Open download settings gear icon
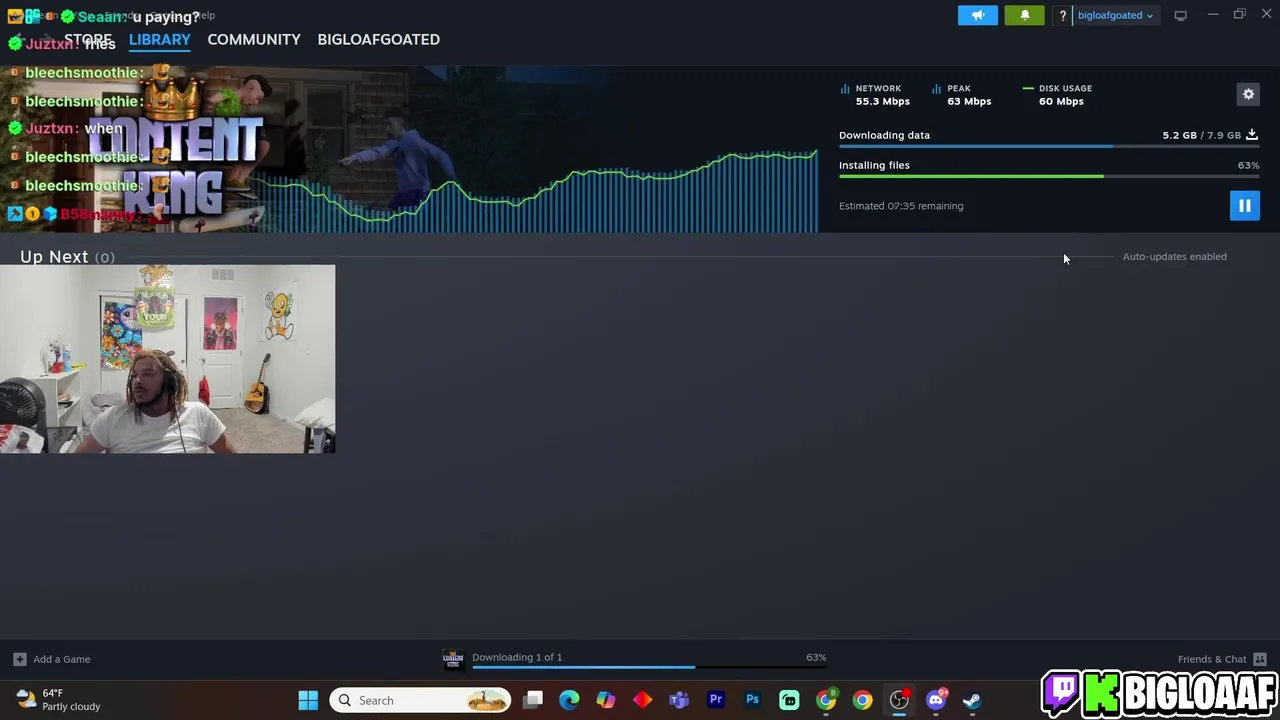 [1248, 94]
